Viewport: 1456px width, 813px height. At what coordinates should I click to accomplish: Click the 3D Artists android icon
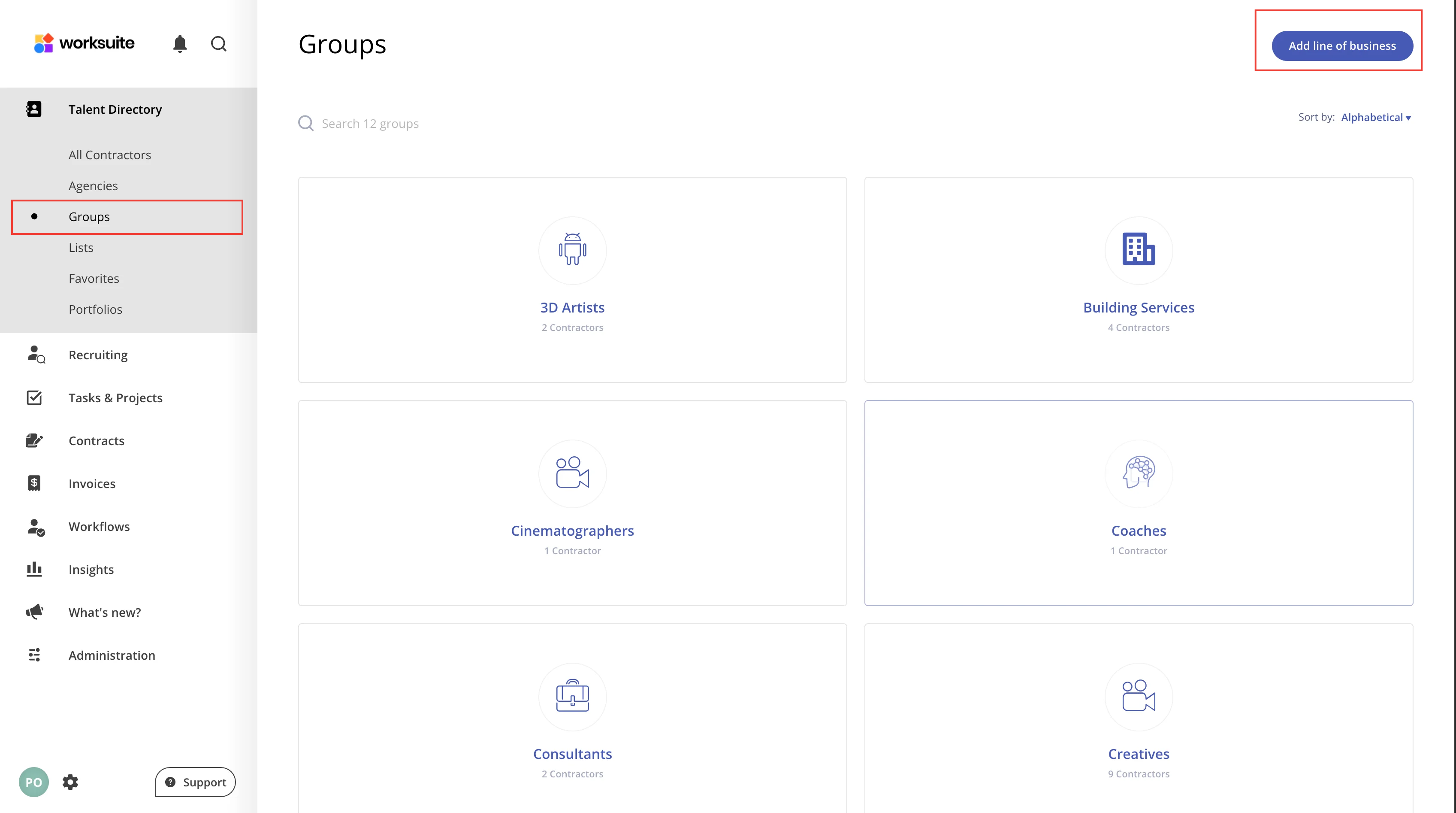coord(572,249)
